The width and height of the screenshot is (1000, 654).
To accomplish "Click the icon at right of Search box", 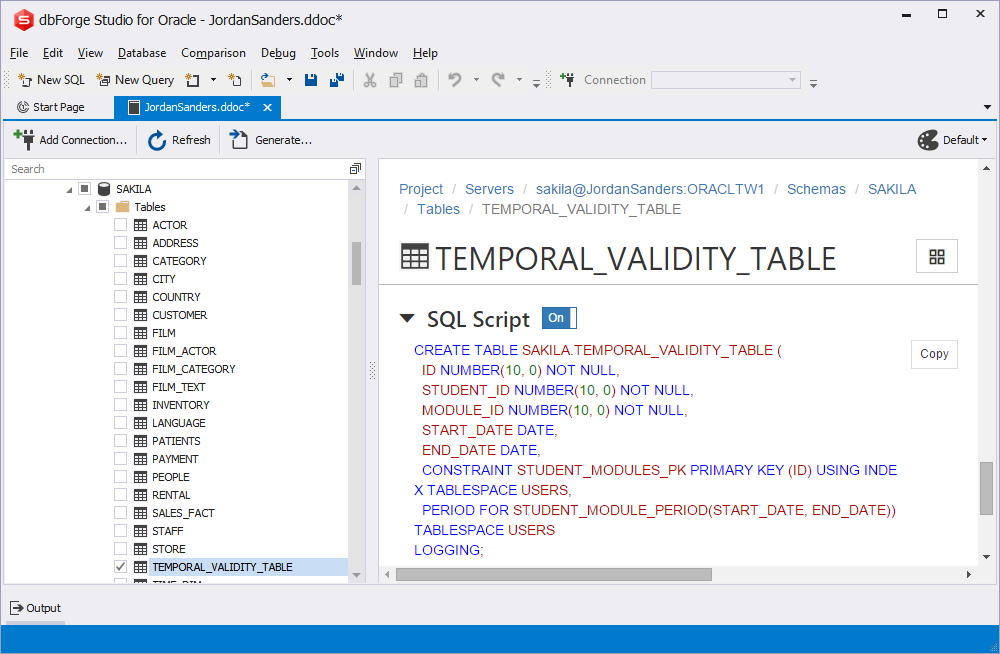I will tap(355, 168).
